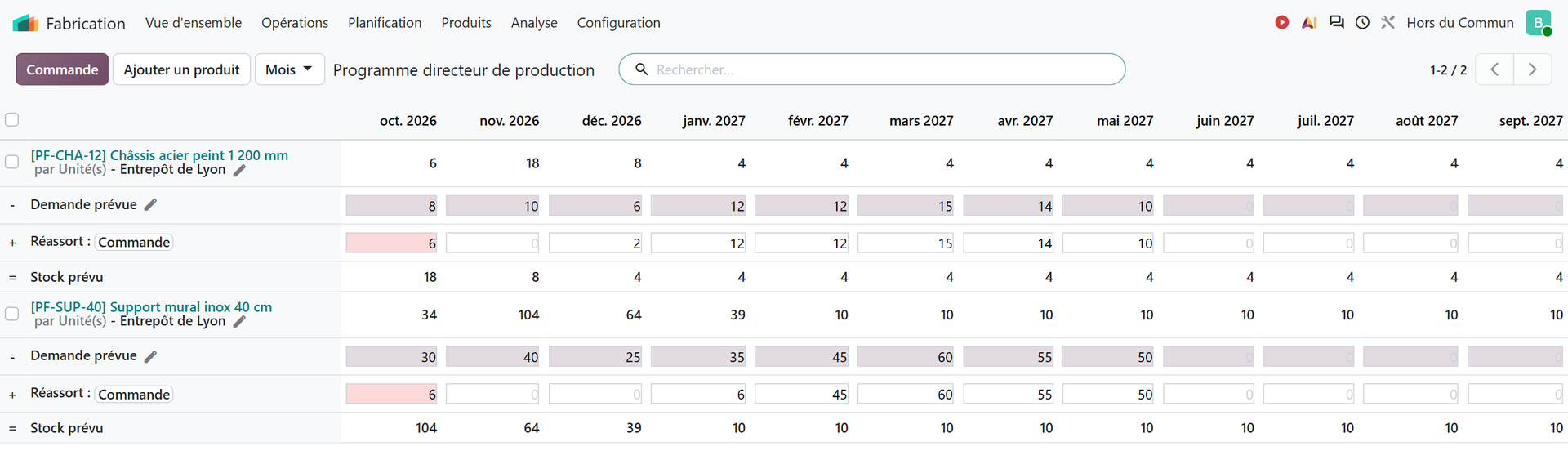Edit PF-SUP-40 Demande prévue mars 2027 value 60
Viewport: 1568px width, 451px height.
coord(906,357)
